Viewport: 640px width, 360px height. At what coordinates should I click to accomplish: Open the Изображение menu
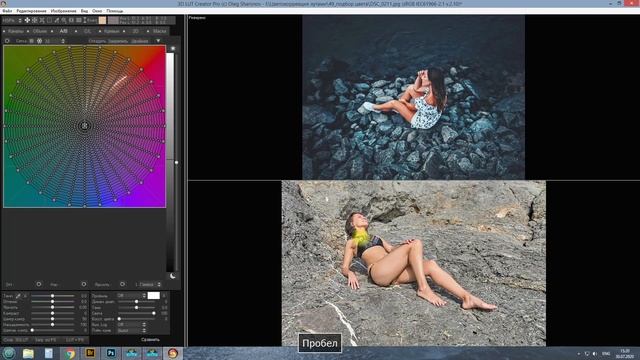[63, 11]
